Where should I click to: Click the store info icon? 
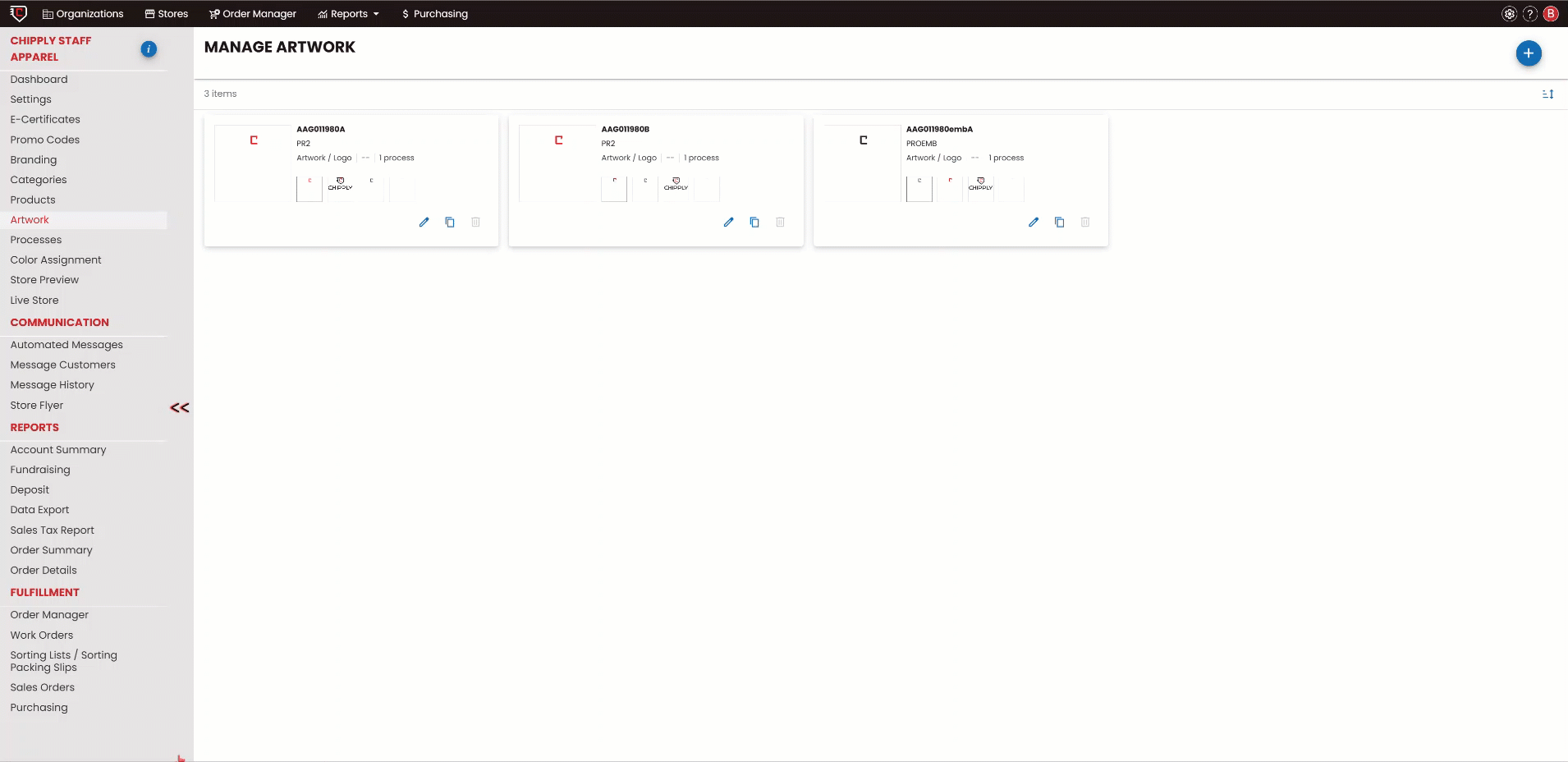[x=149, y=49]
